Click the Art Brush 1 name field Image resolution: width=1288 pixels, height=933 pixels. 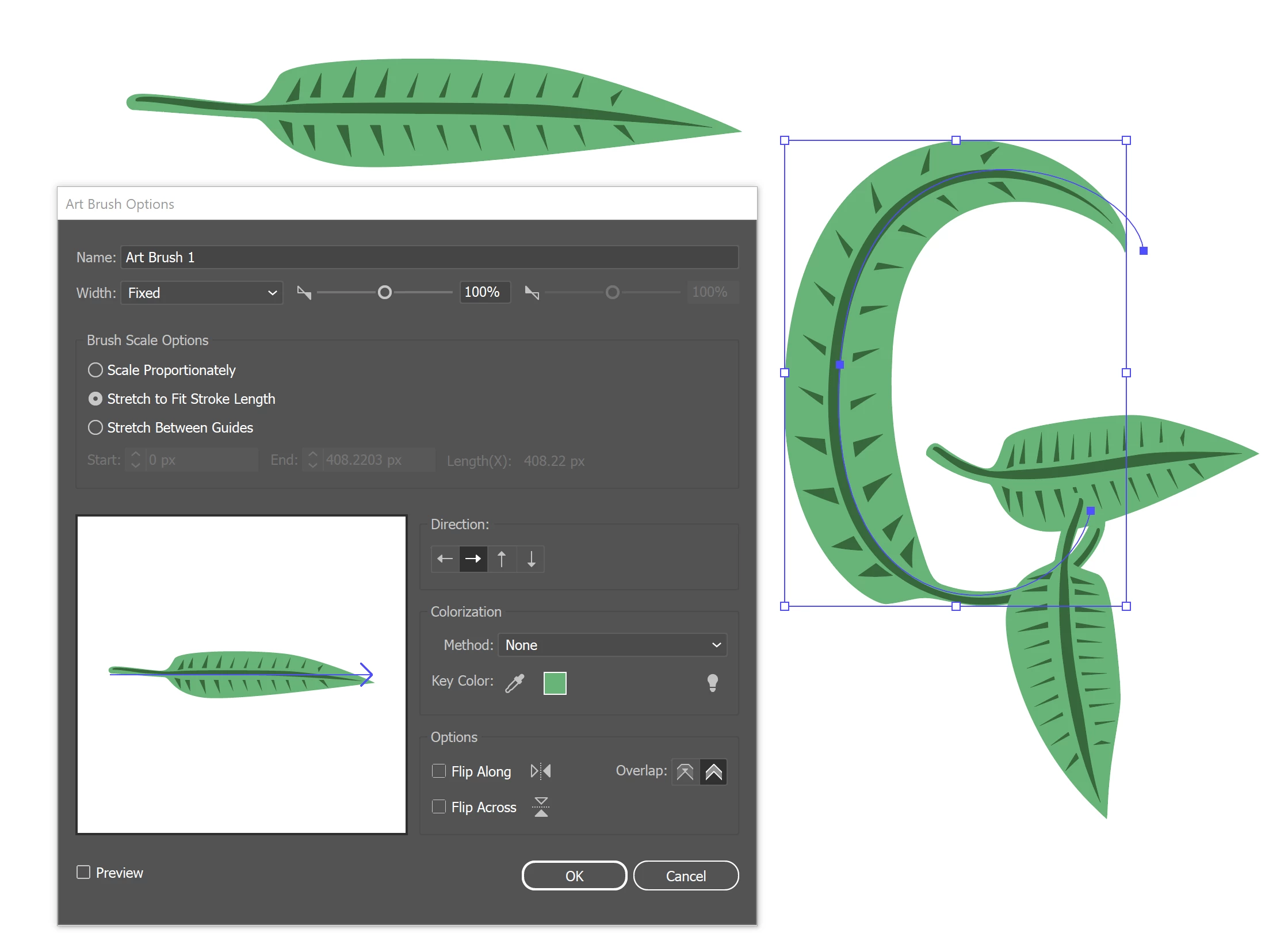429,257
